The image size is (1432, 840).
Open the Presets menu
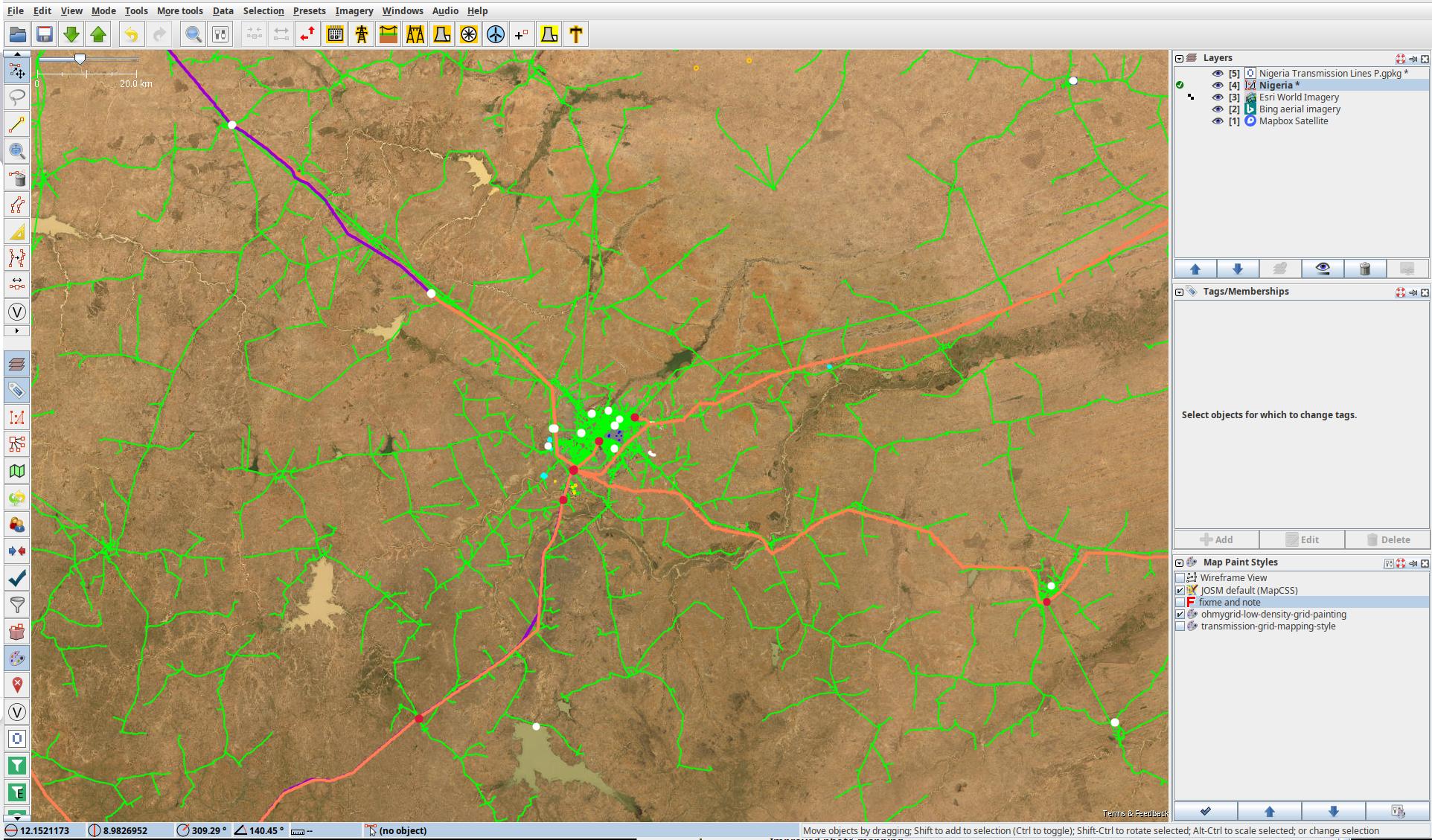[309, 10]
